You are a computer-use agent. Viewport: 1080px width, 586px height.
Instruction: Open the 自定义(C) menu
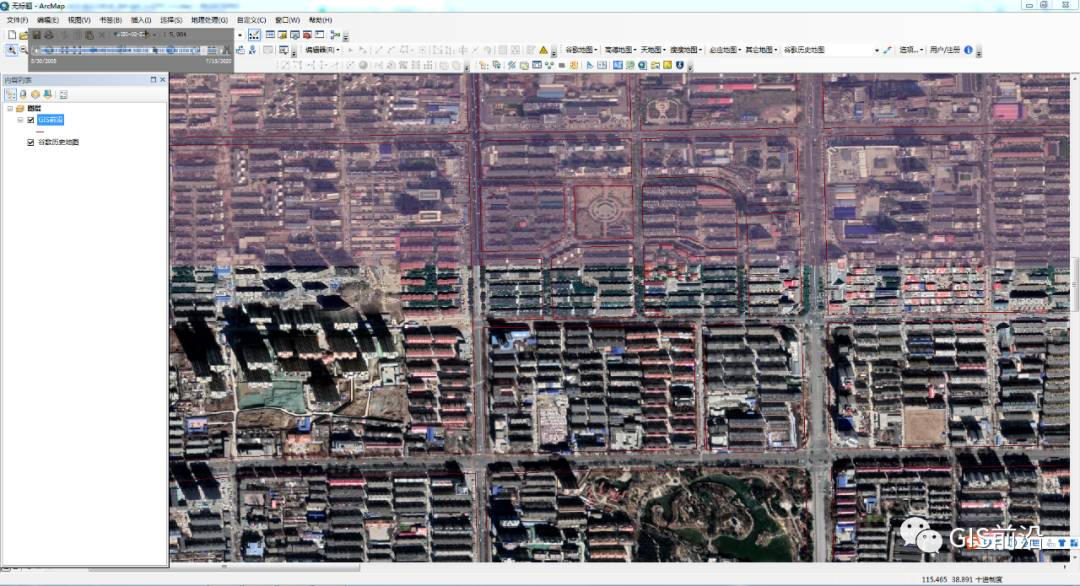coord(251,20)
